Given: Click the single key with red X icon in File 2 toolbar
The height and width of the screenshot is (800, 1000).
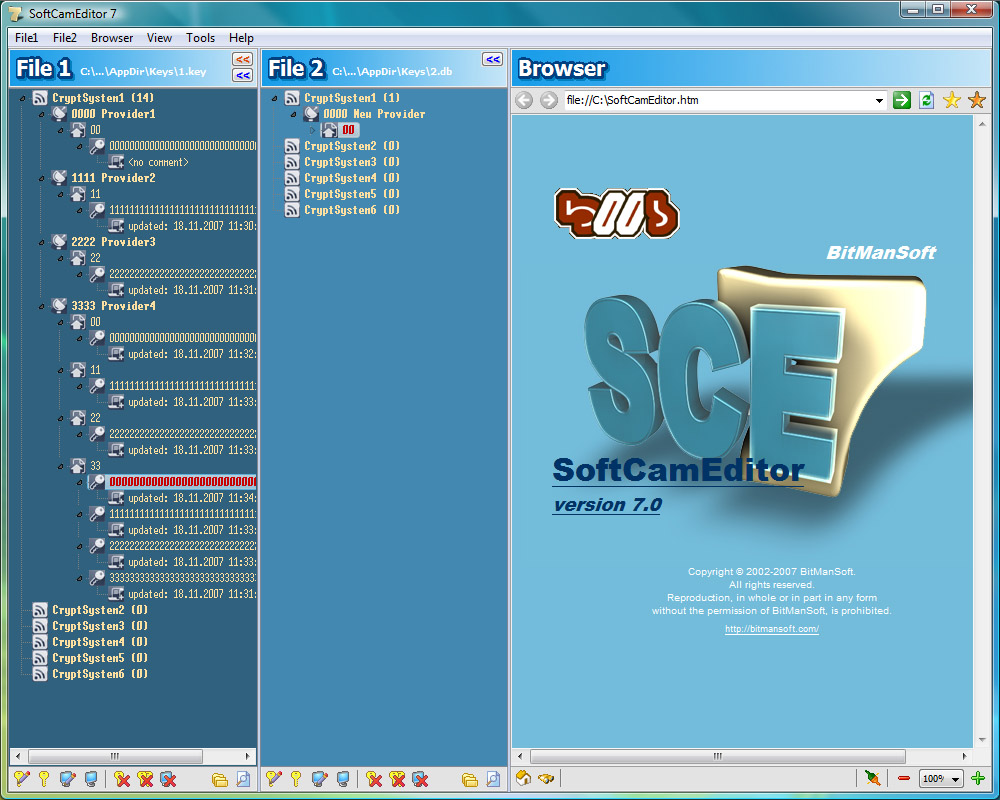Looking at the screenshot, I should coord(374,779).
